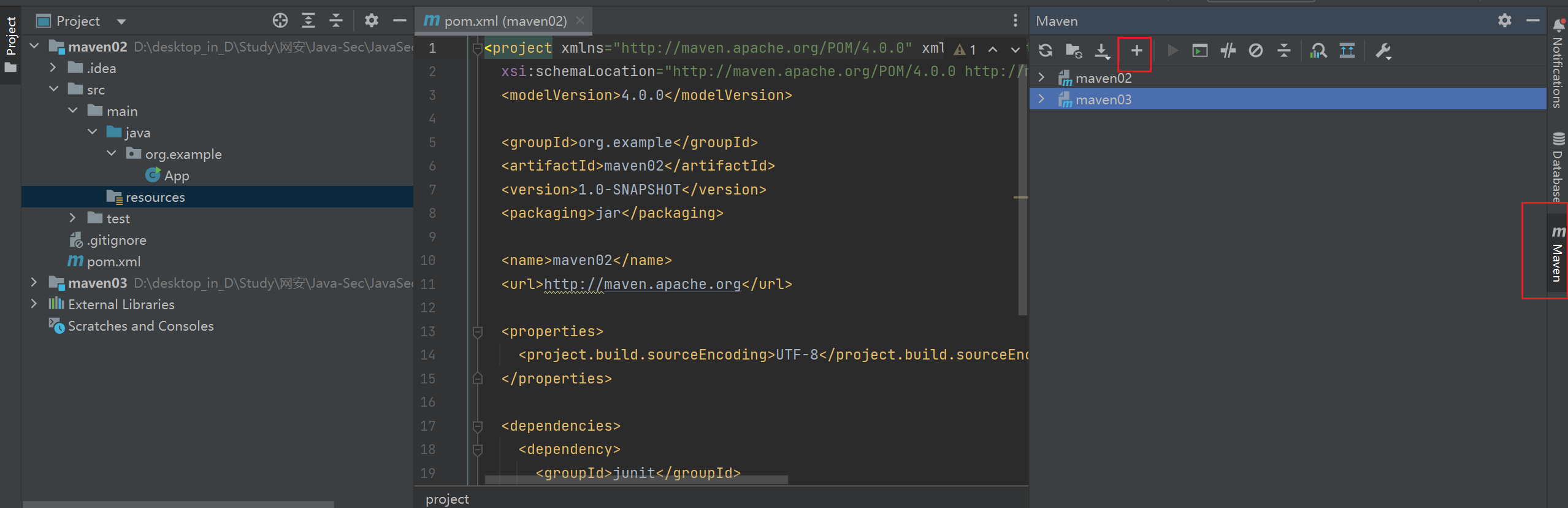This screenshot has height=508, width=1568.
Task: Go to previous highlighted error arrow
Action: [x=993, y=49]
